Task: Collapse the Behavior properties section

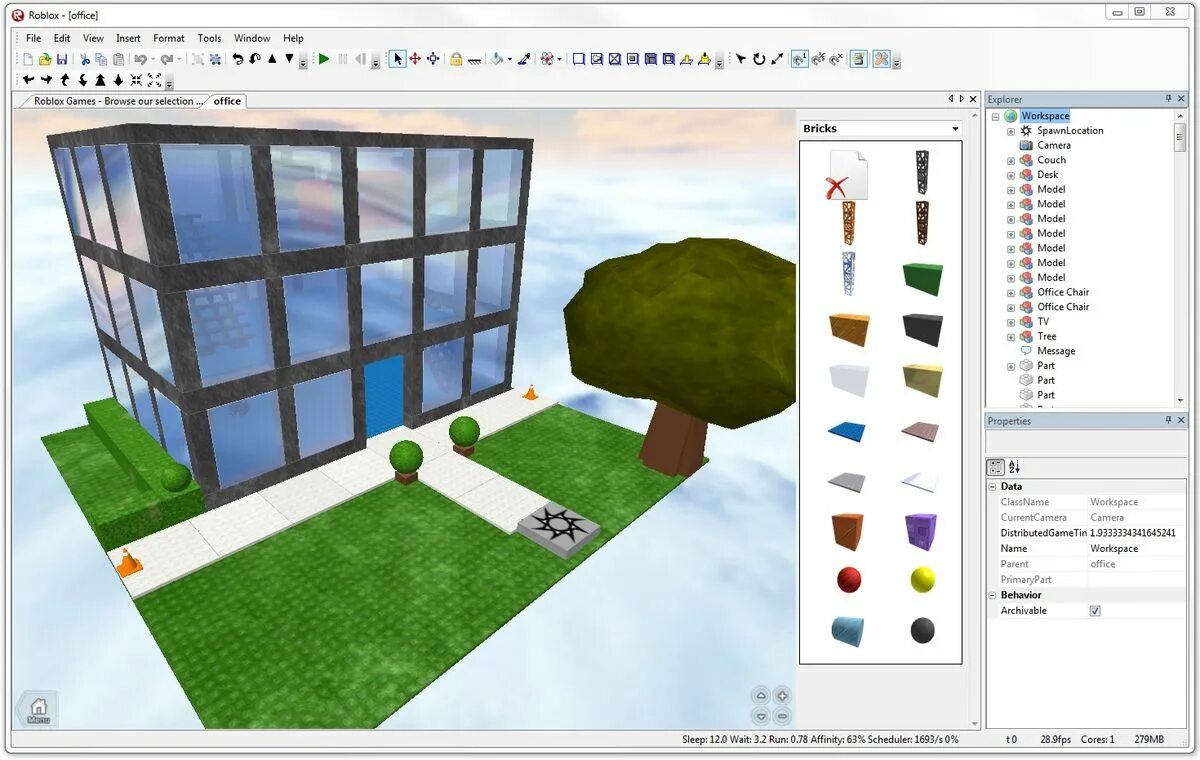Action: (992, 595)
